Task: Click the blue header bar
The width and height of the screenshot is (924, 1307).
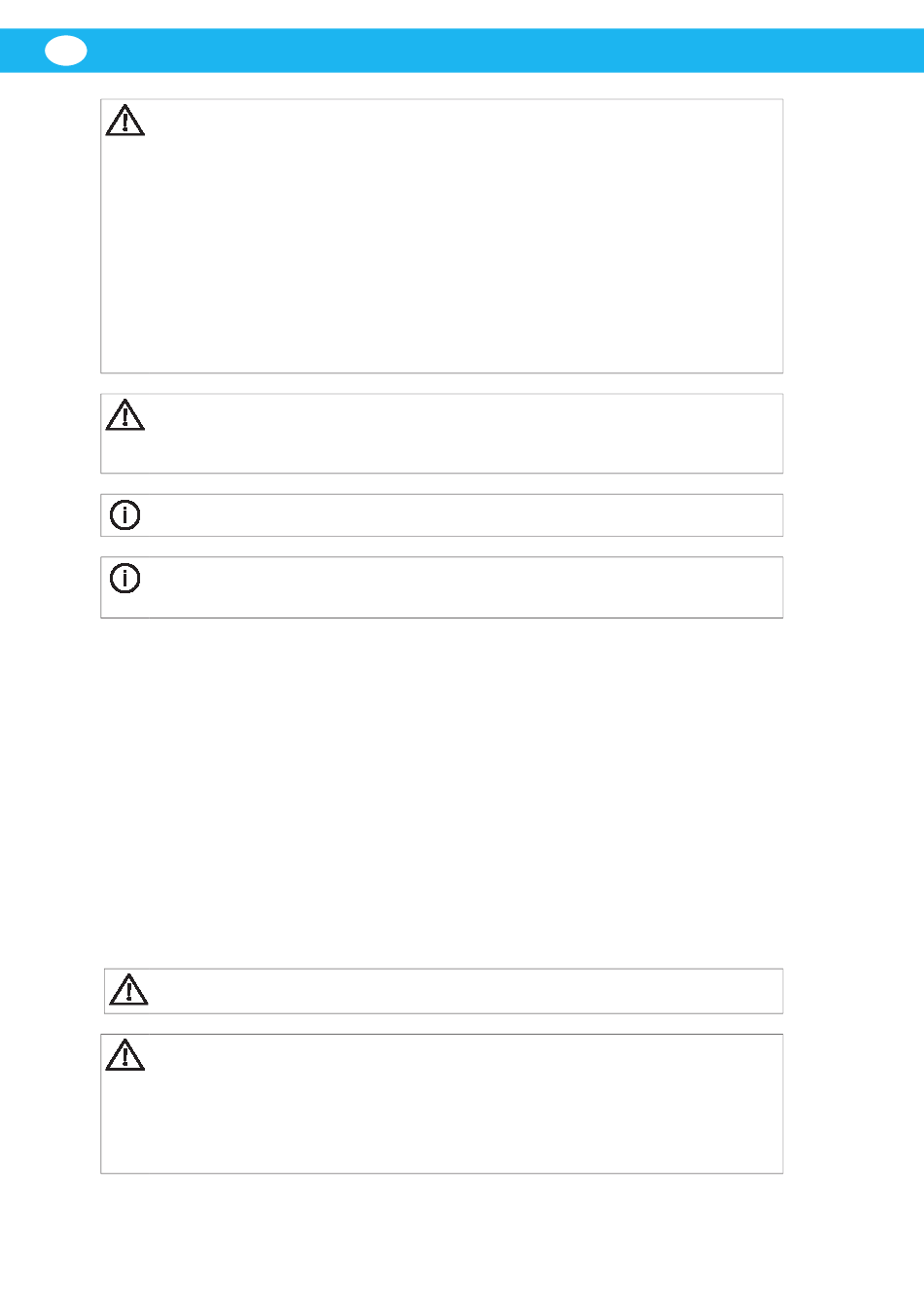Action: (462, 51)
